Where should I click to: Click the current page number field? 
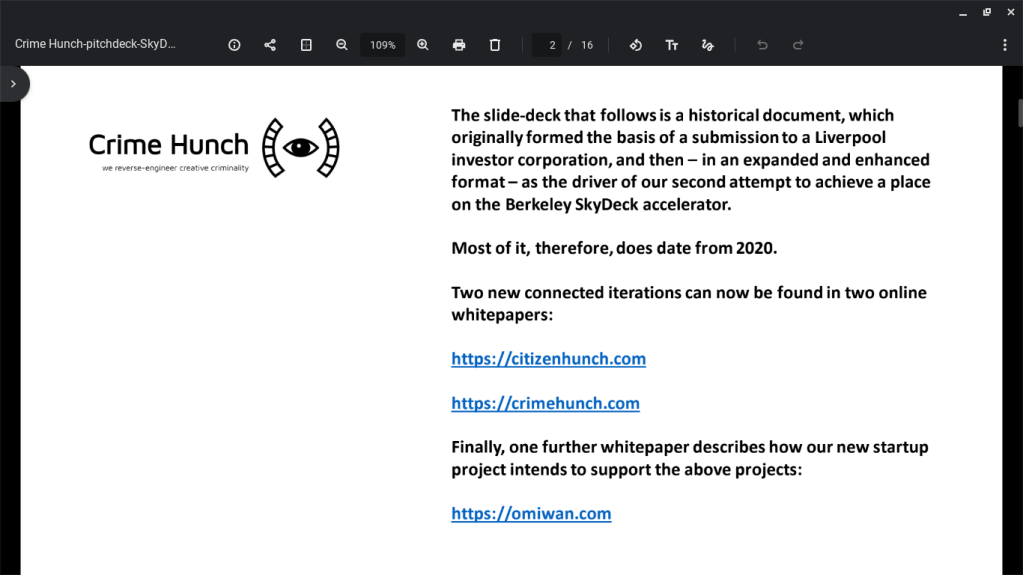tap(548, 45)
